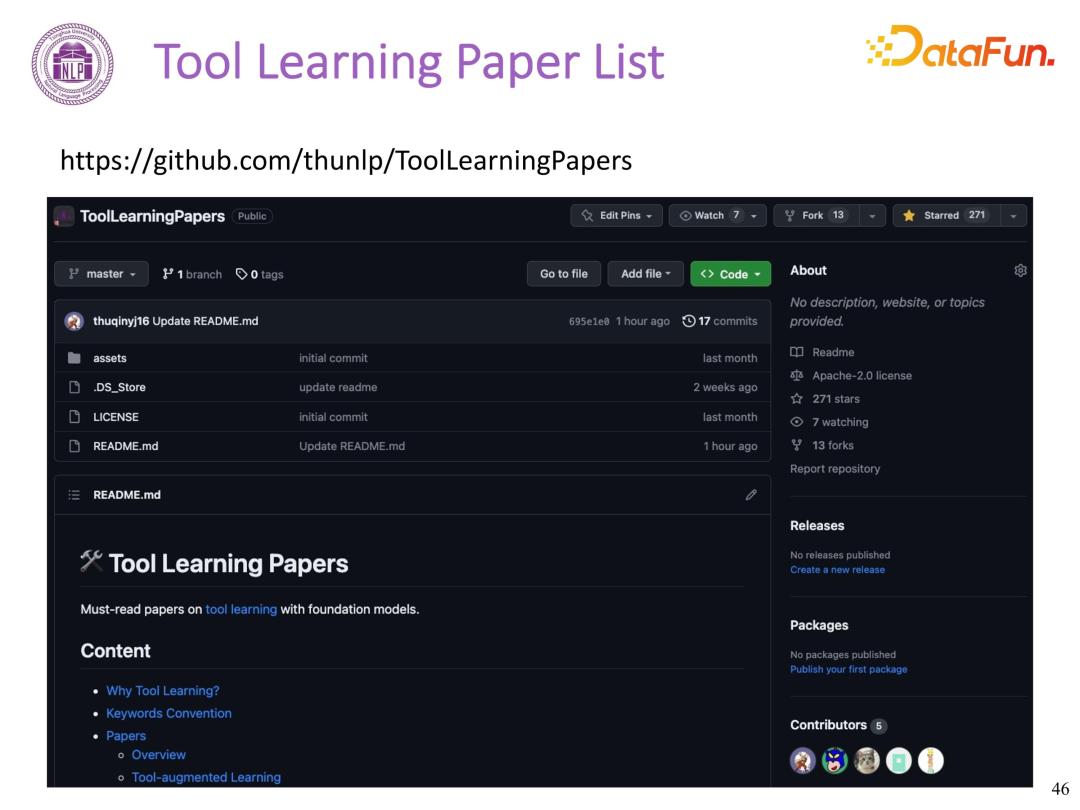This screenshot has height=810, width=1080.
Task: Open the green Code dropdown
Action: click(x=731, y=274)
